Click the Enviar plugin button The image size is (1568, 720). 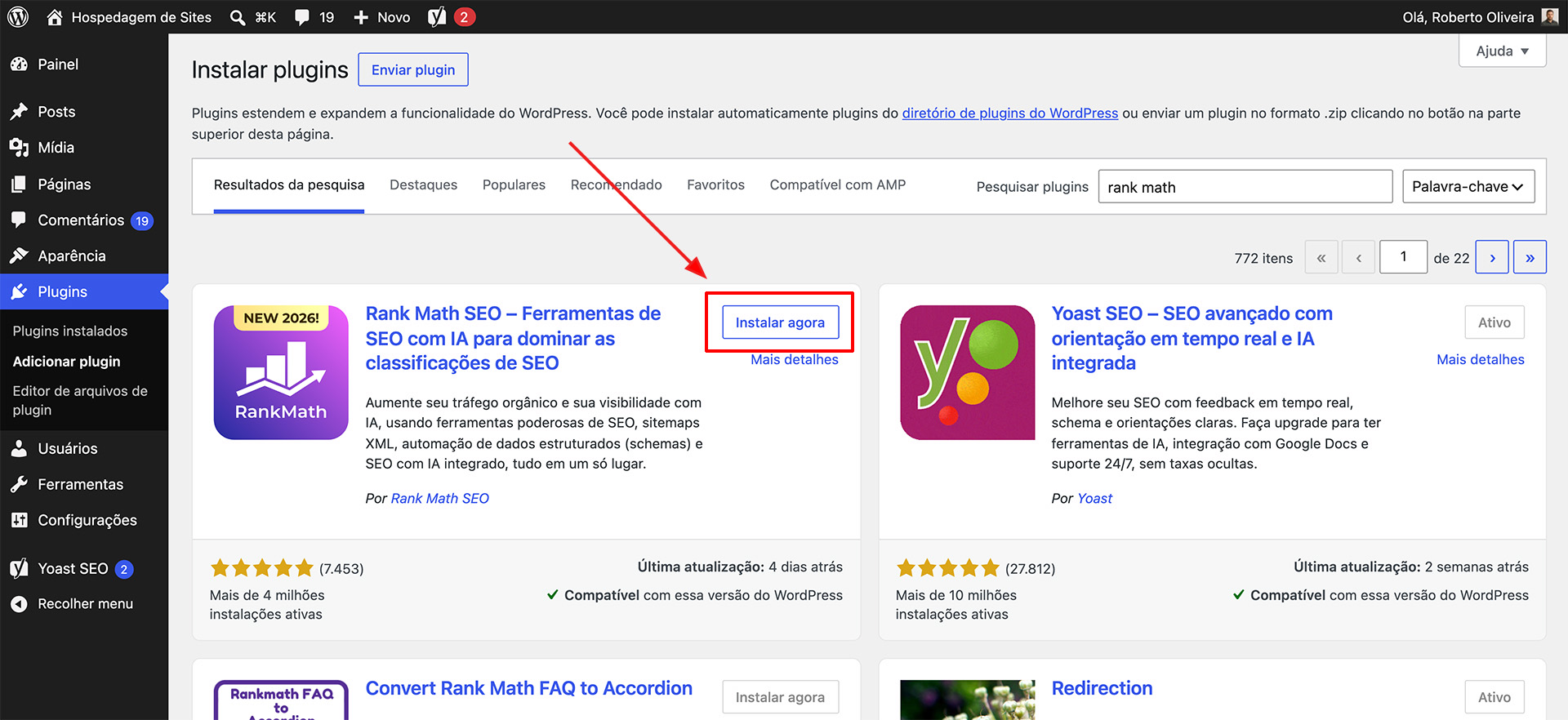click(413, 69)
